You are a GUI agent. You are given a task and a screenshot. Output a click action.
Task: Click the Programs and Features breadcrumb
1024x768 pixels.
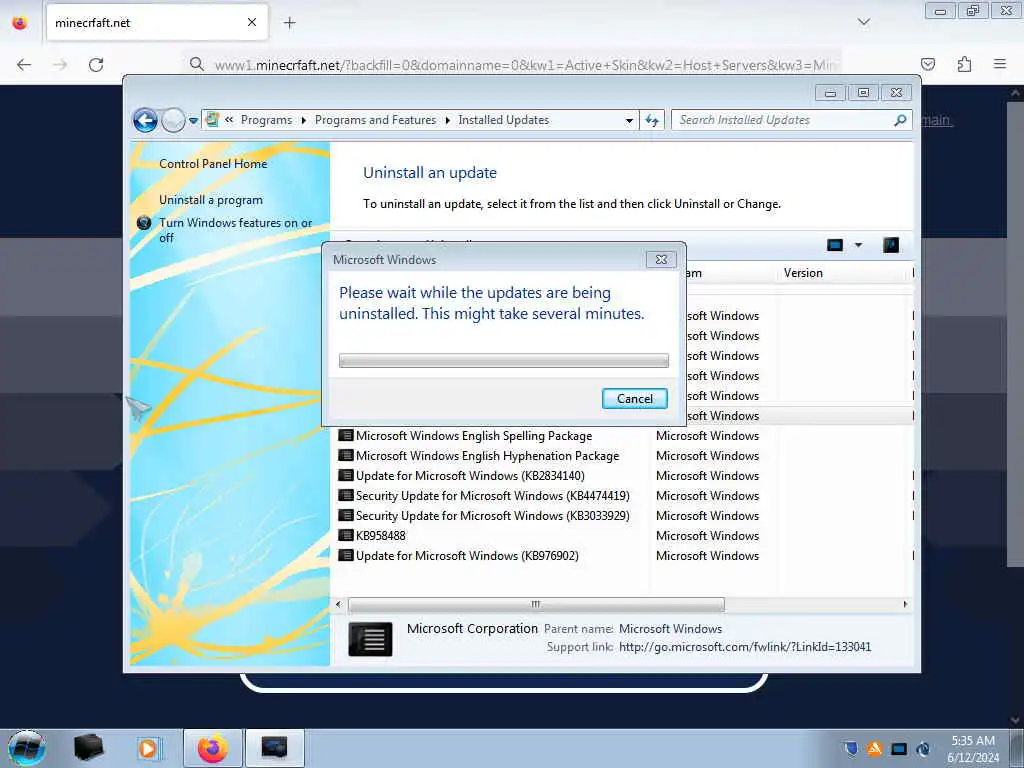pyautogui.click(x=376, y=120)
